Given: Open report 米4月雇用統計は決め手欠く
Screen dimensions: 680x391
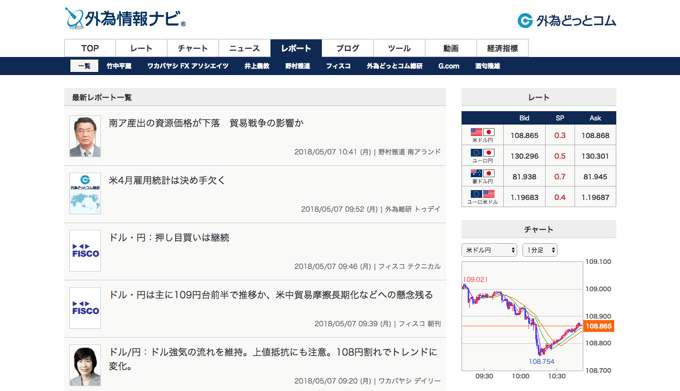Looking at the screenshot, I should (167, 180).
